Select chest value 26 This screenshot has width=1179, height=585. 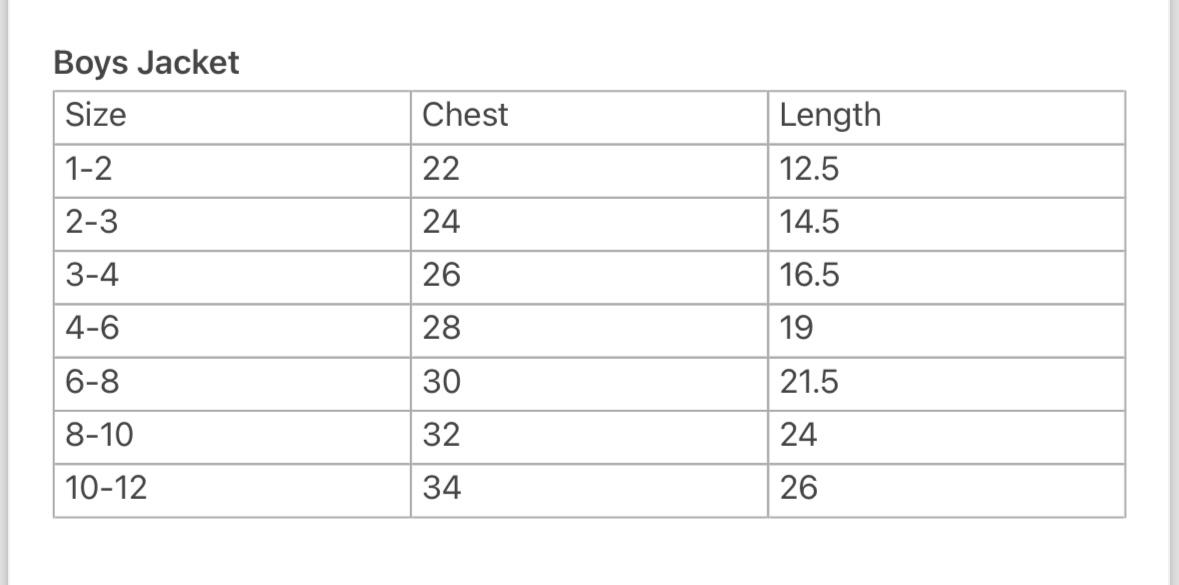coord(441,275)
